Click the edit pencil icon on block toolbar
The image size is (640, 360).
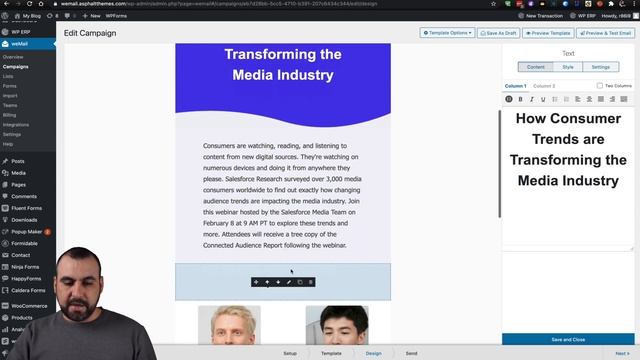click(x=289, y=282)
